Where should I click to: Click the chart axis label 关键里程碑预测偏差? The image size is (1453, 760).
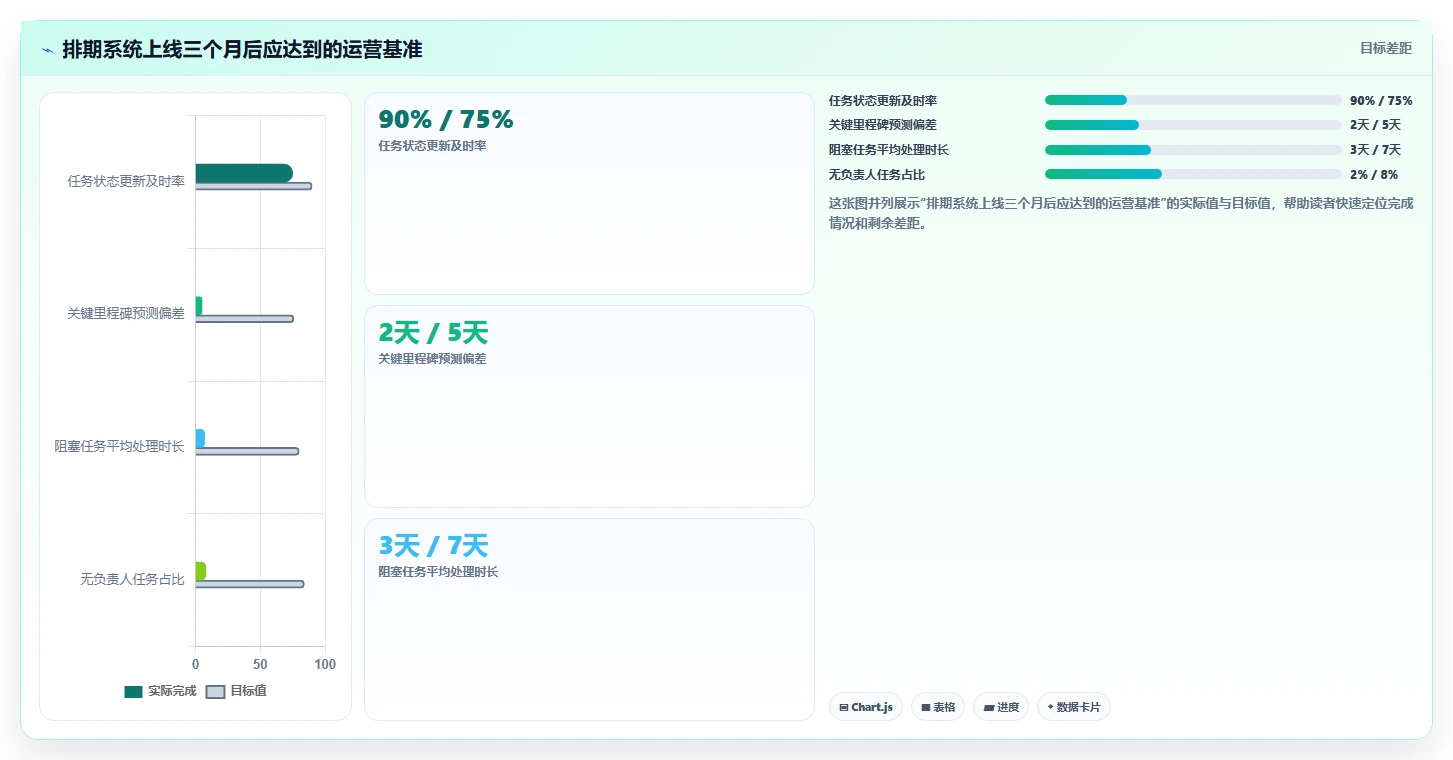(126, 313)
